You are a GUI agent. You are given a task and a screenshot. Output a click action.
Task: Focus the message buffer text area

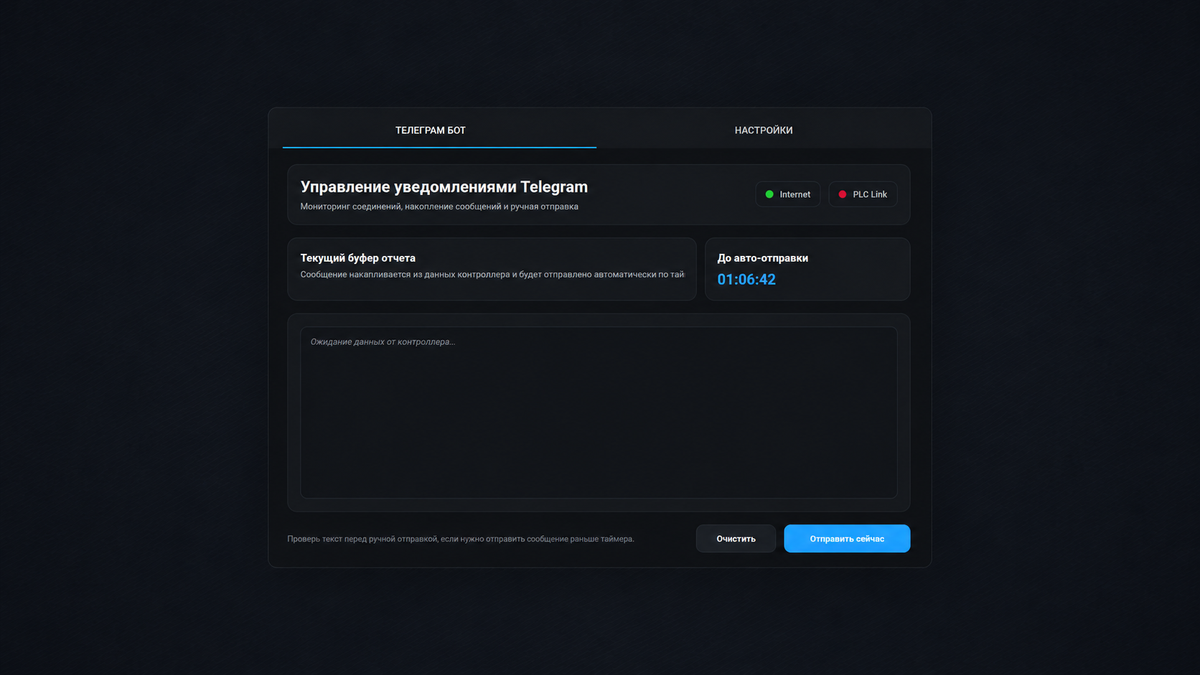click(599, 412)
